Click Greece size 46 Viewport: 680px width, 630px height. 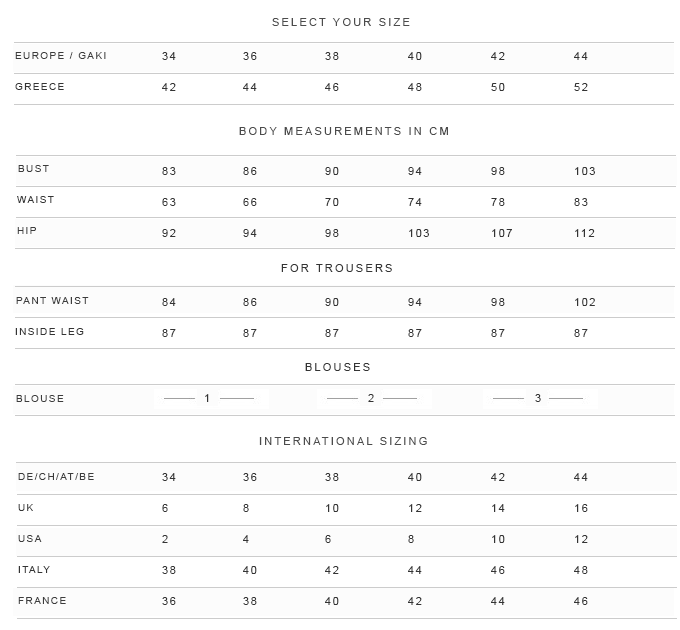(x=332, y=88)
